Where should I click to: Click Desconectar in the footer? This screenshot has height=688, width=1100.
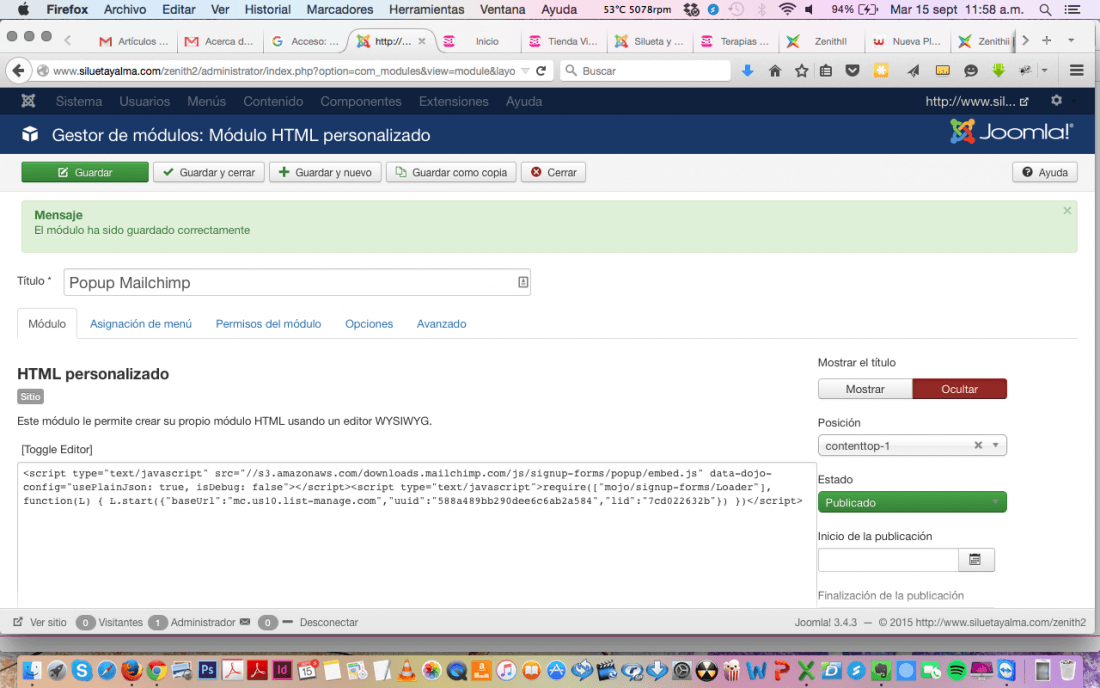coord(328,622)
